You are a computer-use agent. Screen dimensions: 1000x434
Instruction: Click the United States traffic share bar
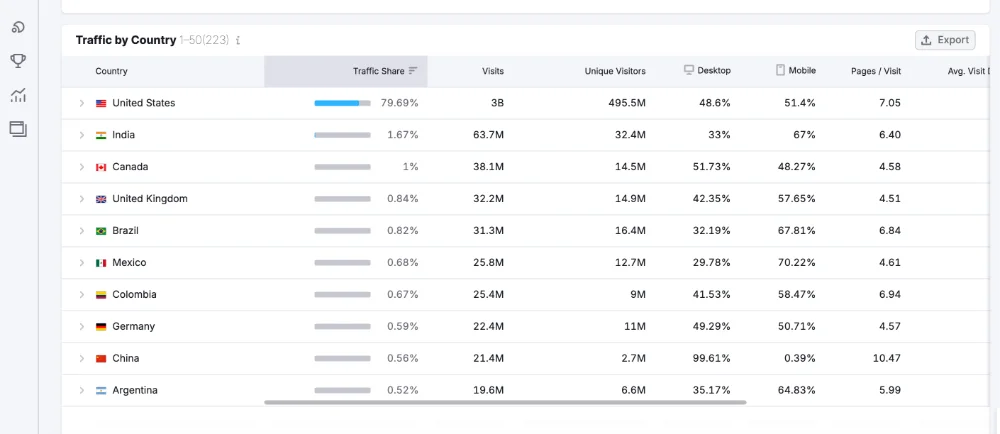(x=342, y=103)
